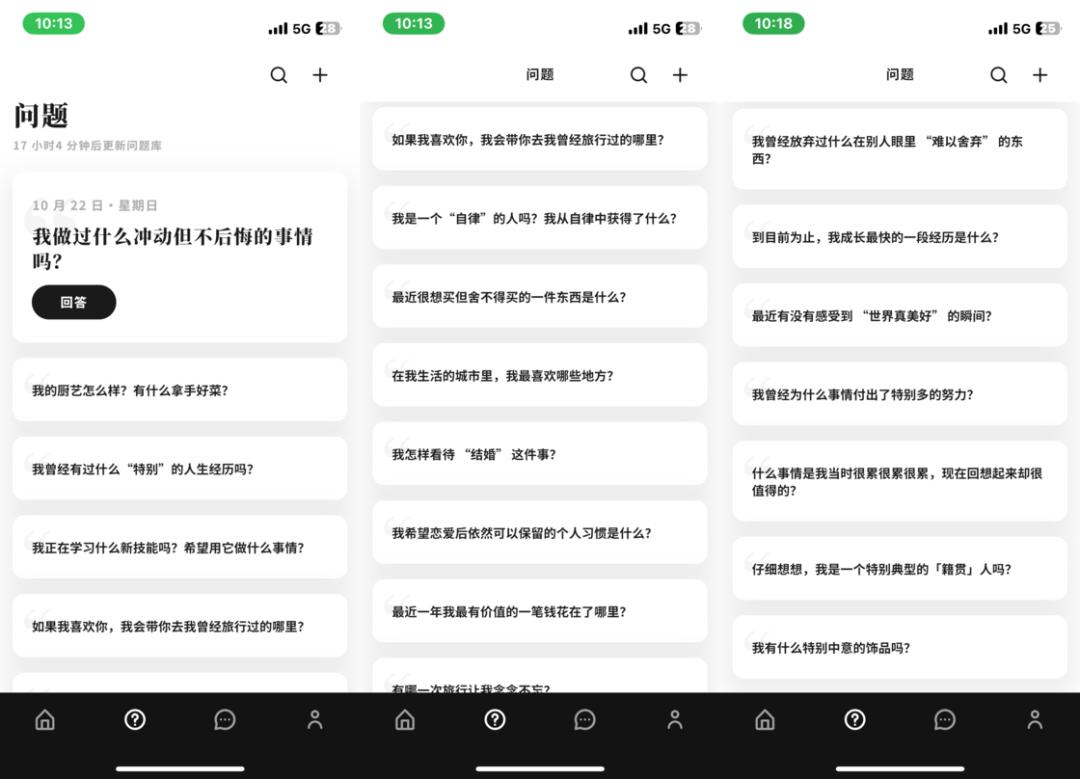Open profile tab in the middle phone screen

tap(675, 720)
